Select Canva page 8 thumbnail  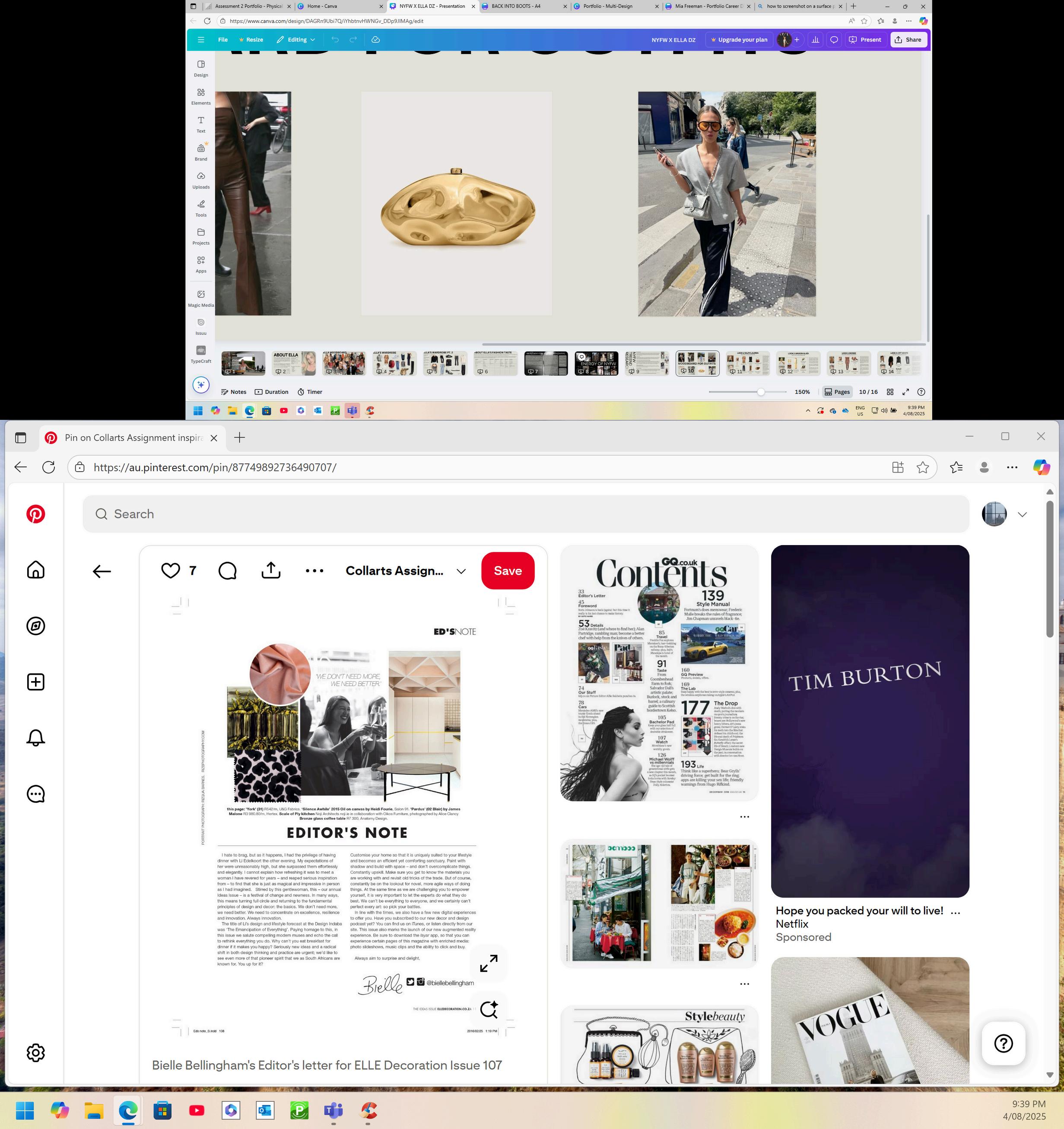(596, 364)
